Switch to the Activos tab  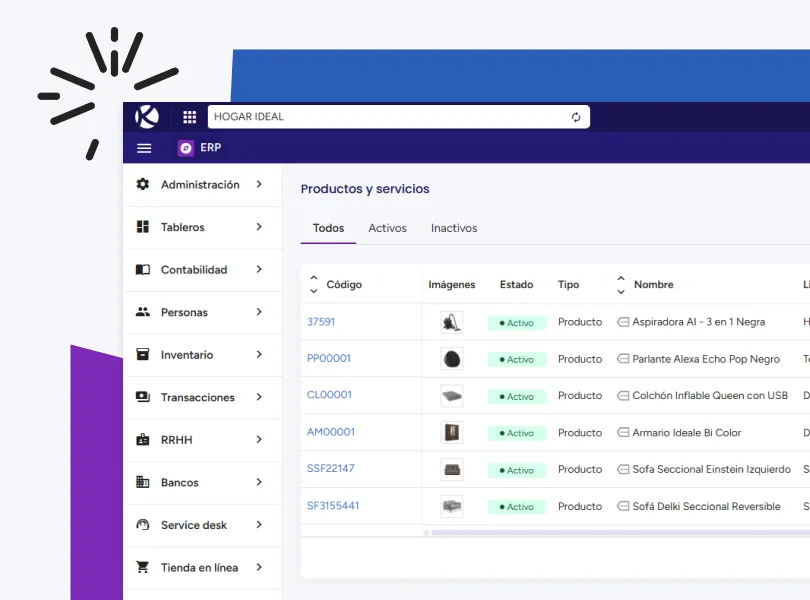coord(387,227)
